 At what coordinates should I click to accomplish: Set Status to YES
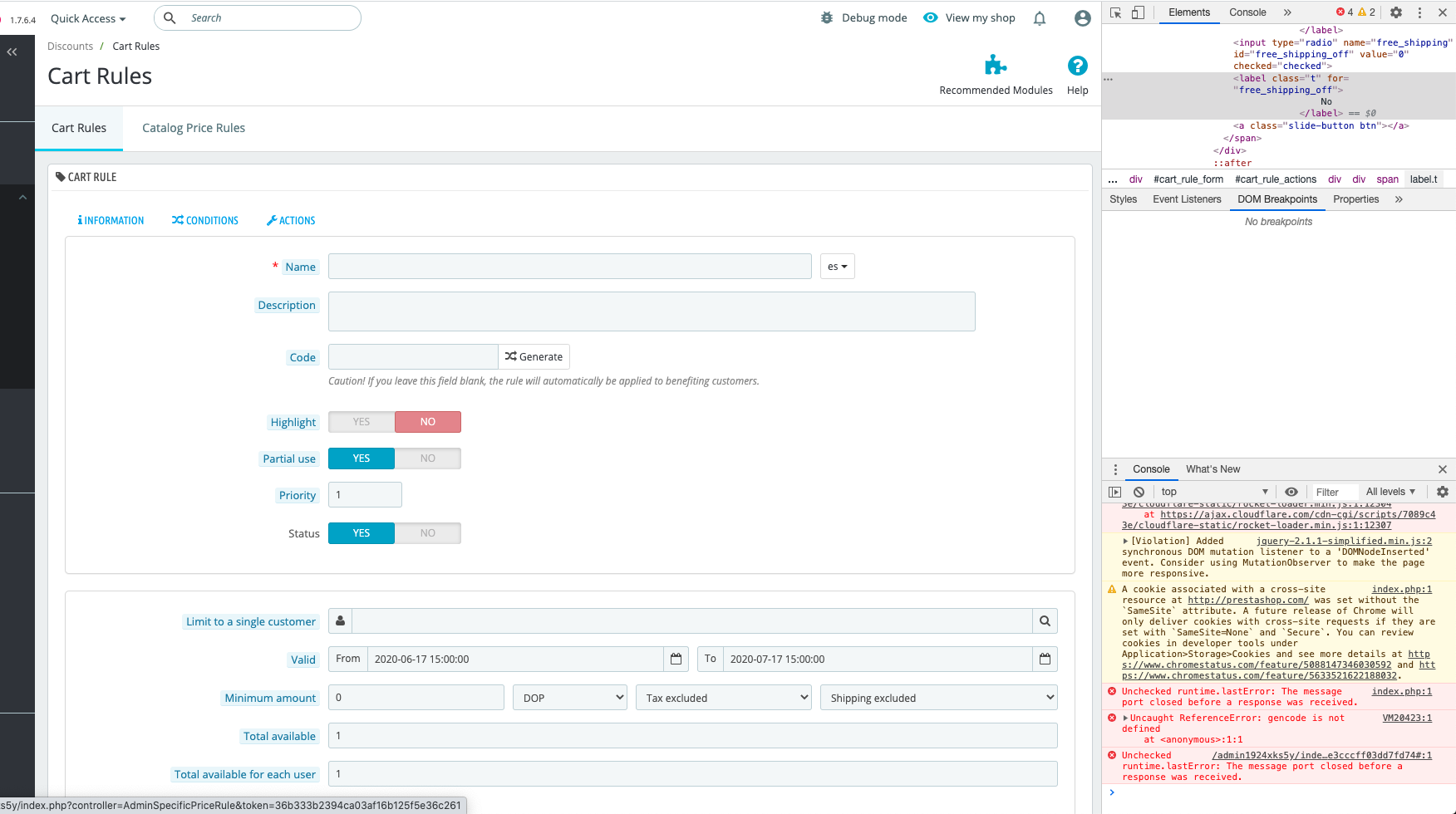click(362, 533)
